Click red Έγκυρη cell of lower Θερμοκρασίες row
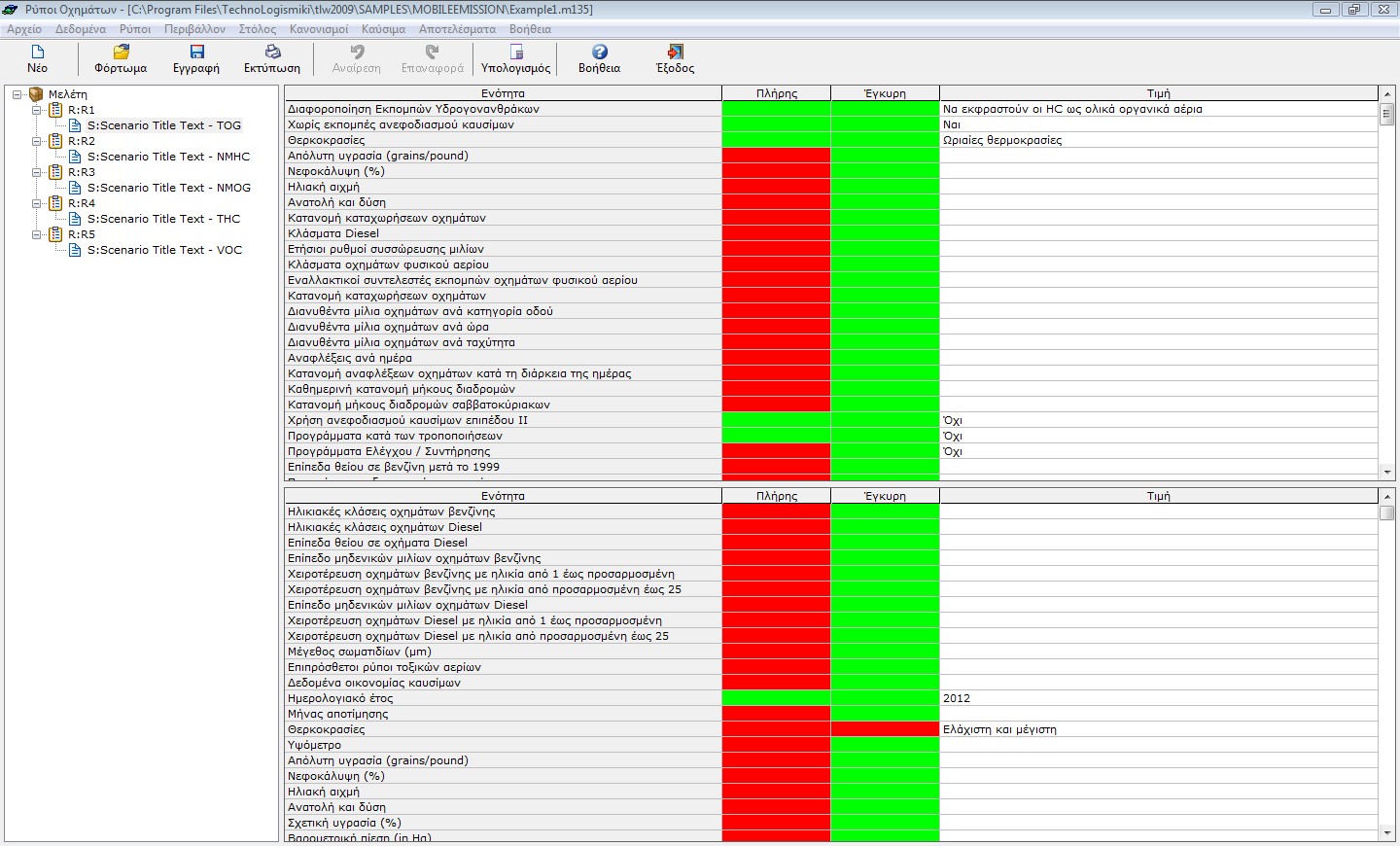This screenshot has height=846, width=1400. [885, 729]
